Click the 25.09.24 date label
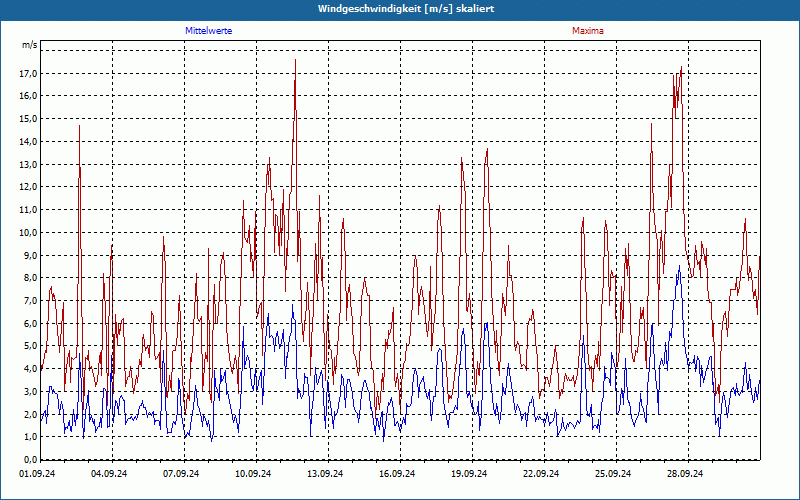 tap(612, 474)
